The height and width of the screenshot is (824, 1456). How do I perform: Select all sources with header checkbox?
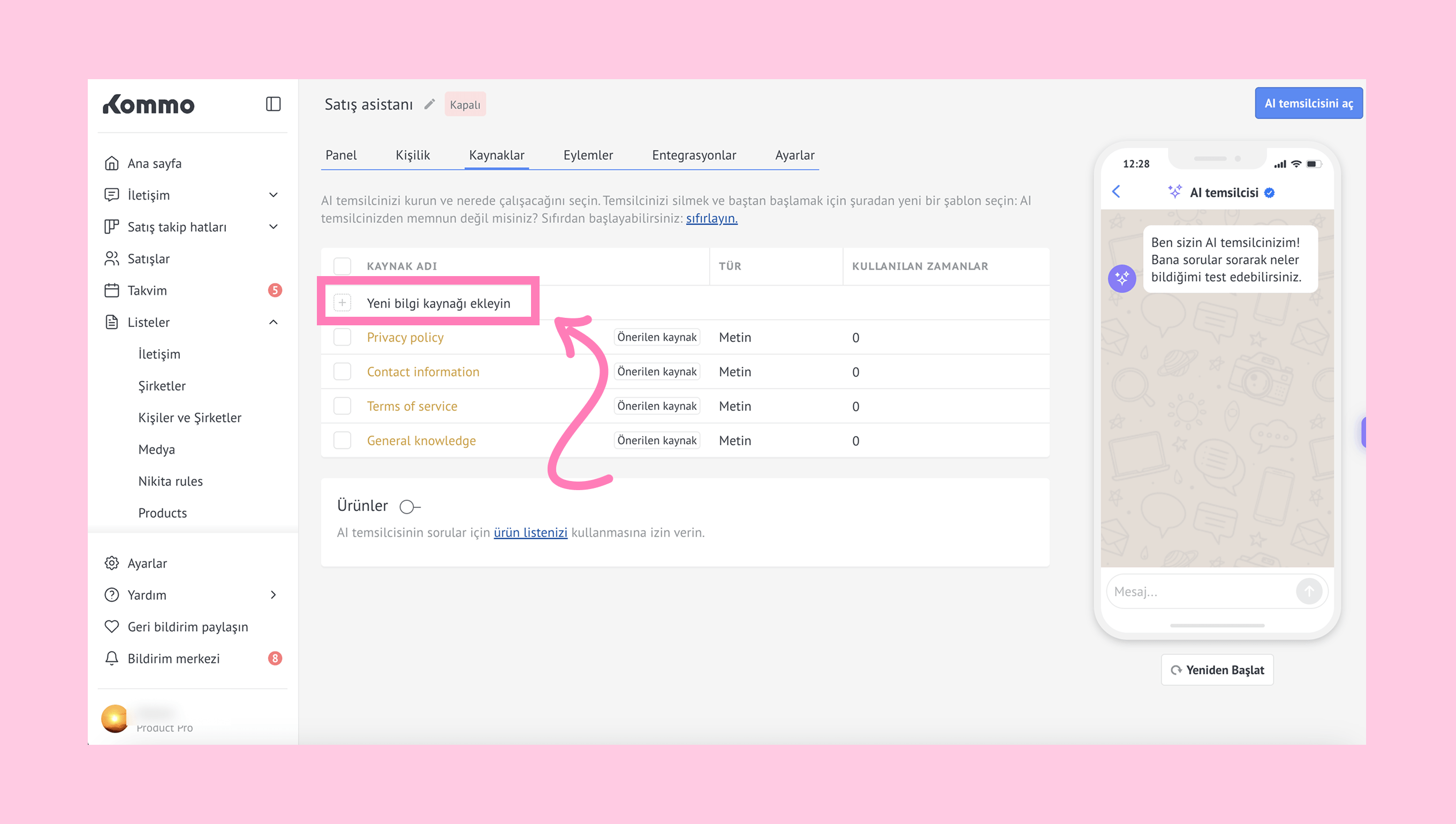(342, 266)
